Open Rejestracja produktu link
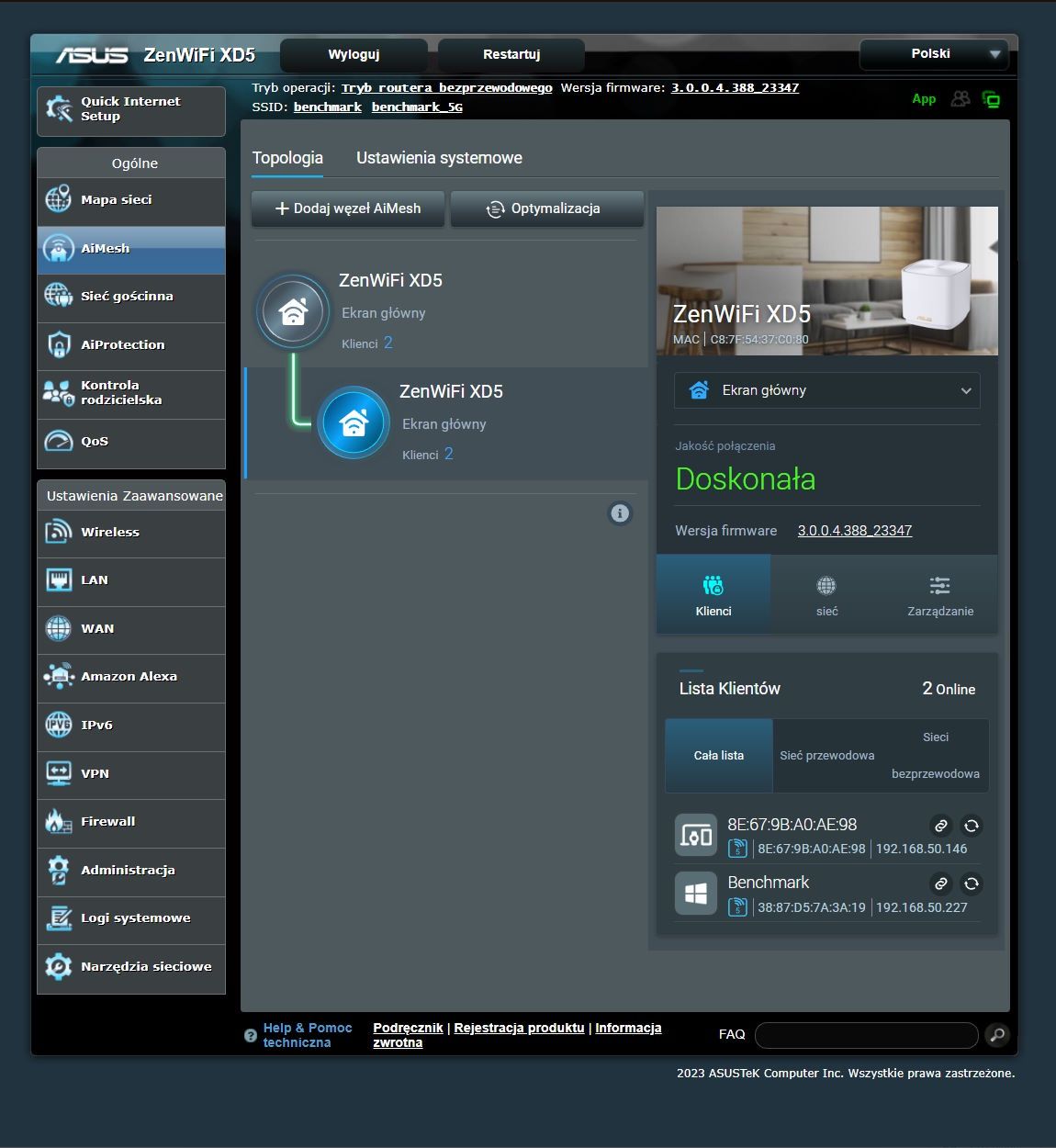Image resolution: width=1056 pixels, height=1148 pixels. (x=519, y=1029)
